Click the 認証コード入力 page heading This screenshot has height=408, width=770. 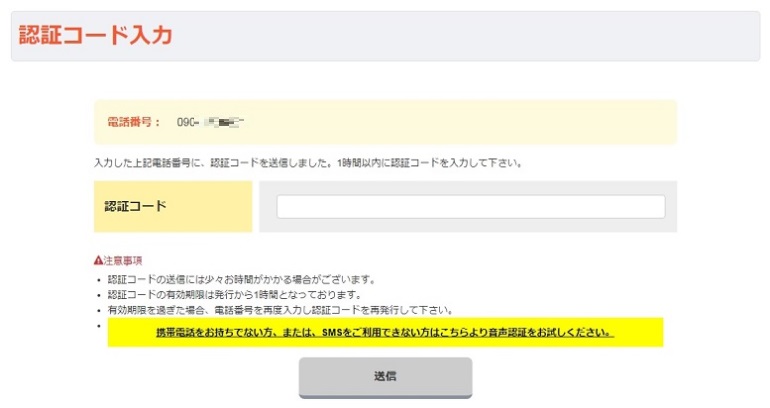[96, 35]
